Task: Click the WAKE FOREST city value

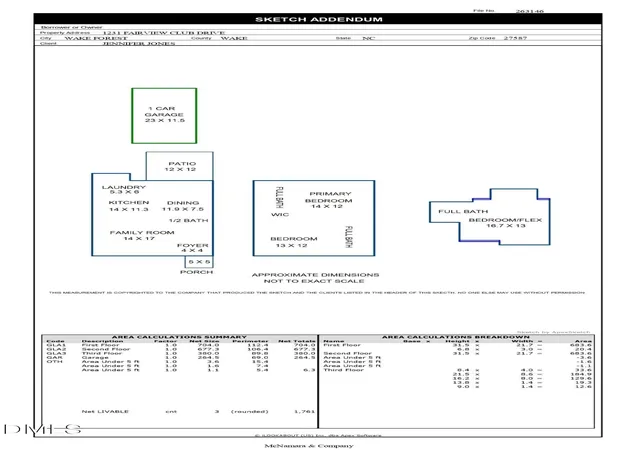Action: (x=96, y=38)
